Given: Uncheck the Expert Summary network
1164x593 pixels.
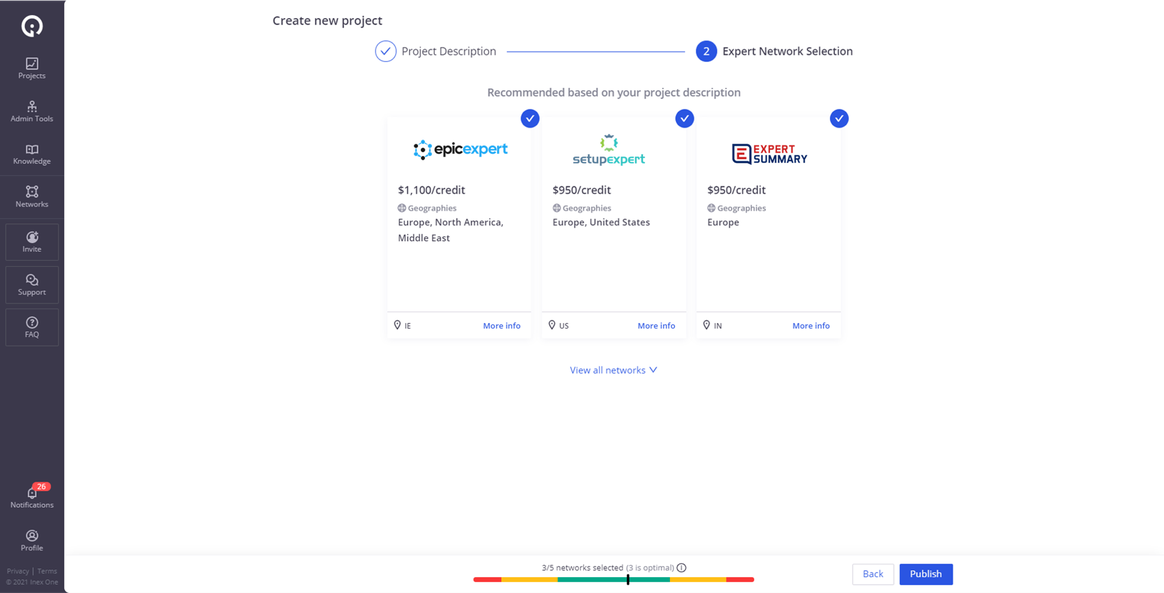Looking at the screenshot, I should point(839,118).
